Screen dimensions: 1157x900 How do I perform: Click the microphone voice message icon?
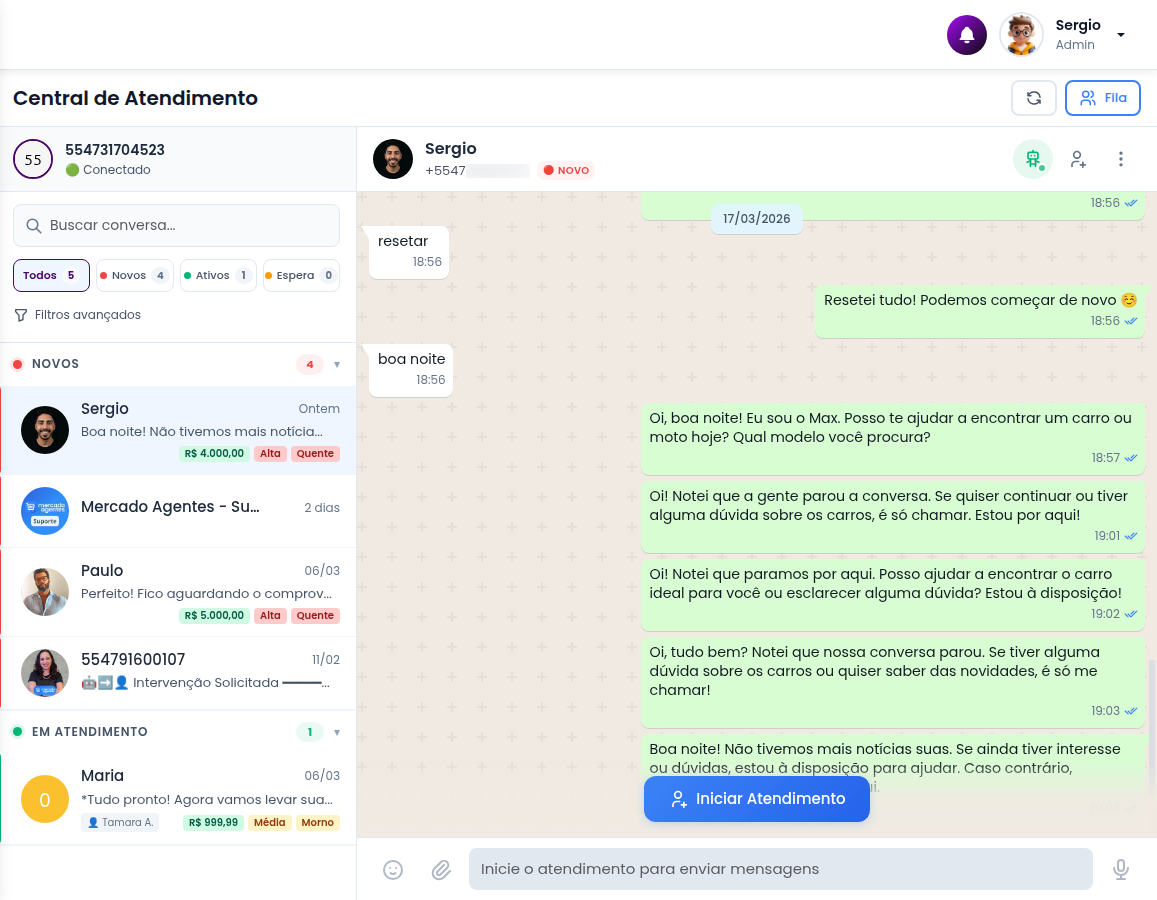click(1121, 870)
